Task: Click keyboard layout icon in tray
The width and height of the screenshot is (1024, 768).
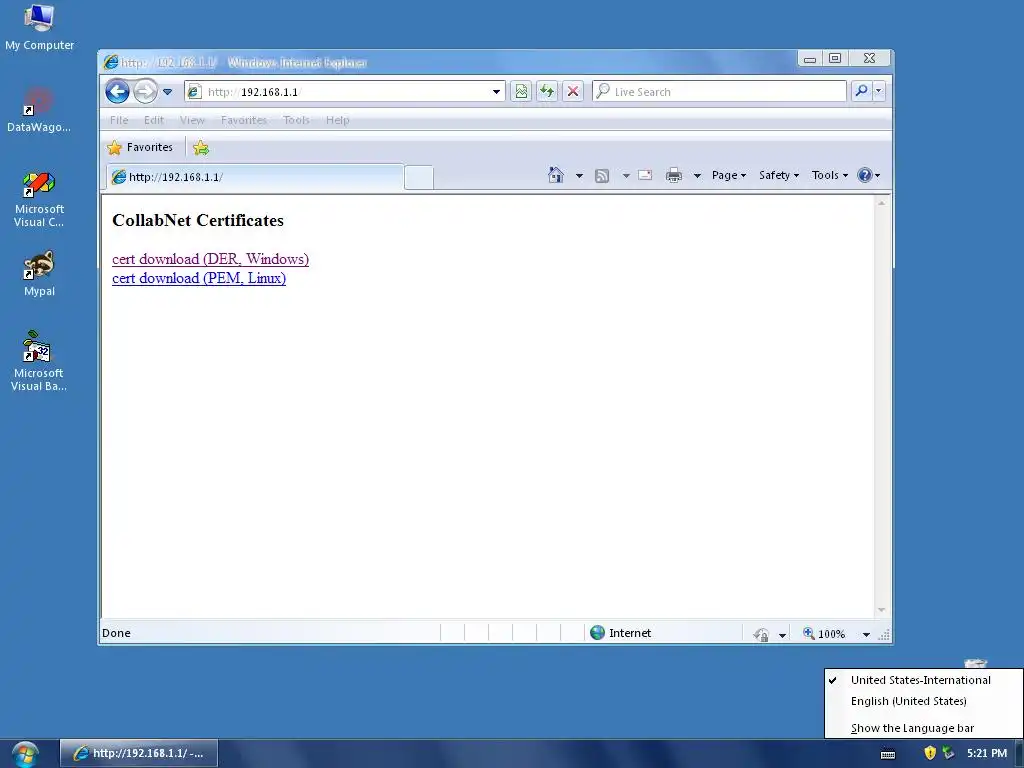Action: click(x=888, y=754)
